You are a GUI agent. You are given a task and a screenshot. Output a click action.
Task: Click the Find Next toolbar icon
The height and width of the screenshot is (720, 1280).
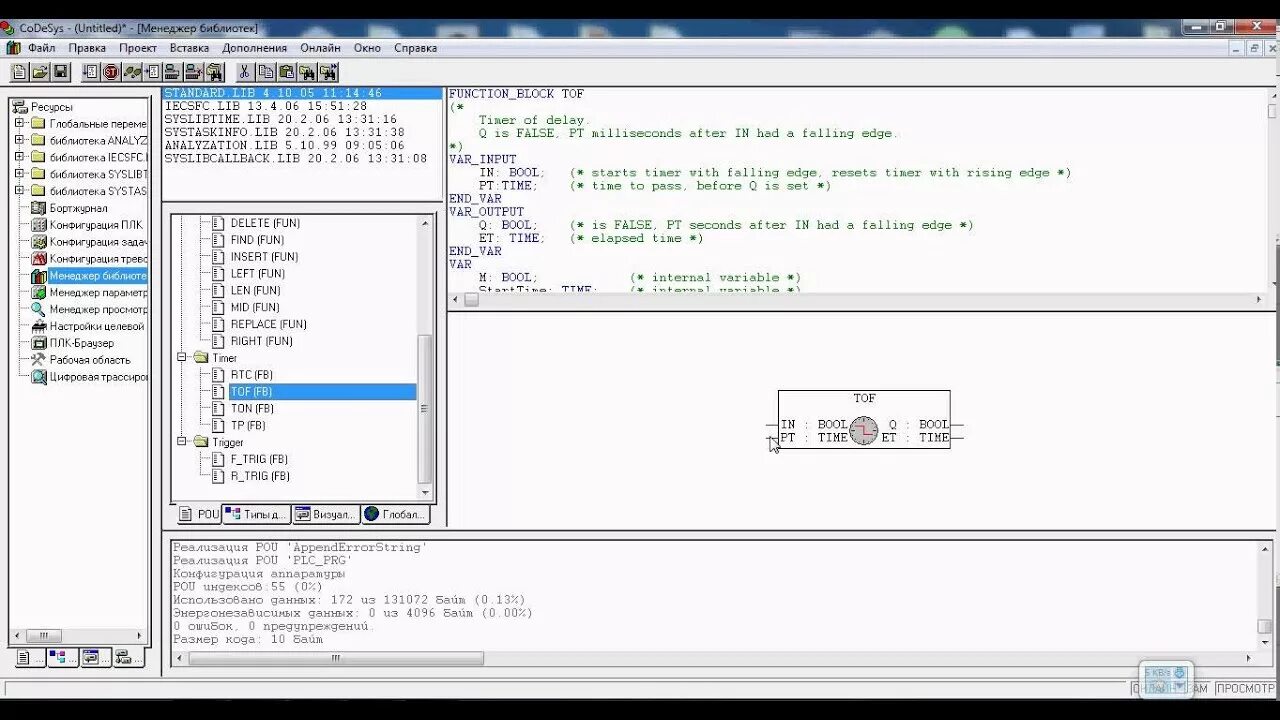coord(328,72)
